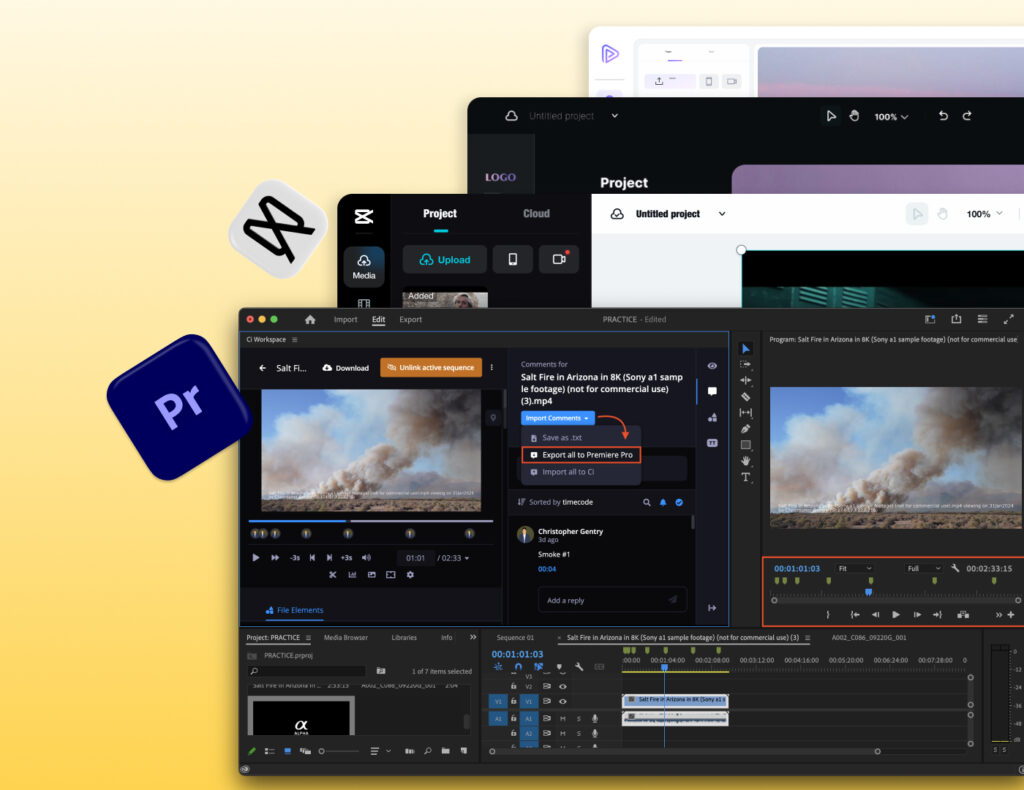The image size is (1024, 790).
Task: Skip forward +3s in Ci player
Action: click(347, 558)
